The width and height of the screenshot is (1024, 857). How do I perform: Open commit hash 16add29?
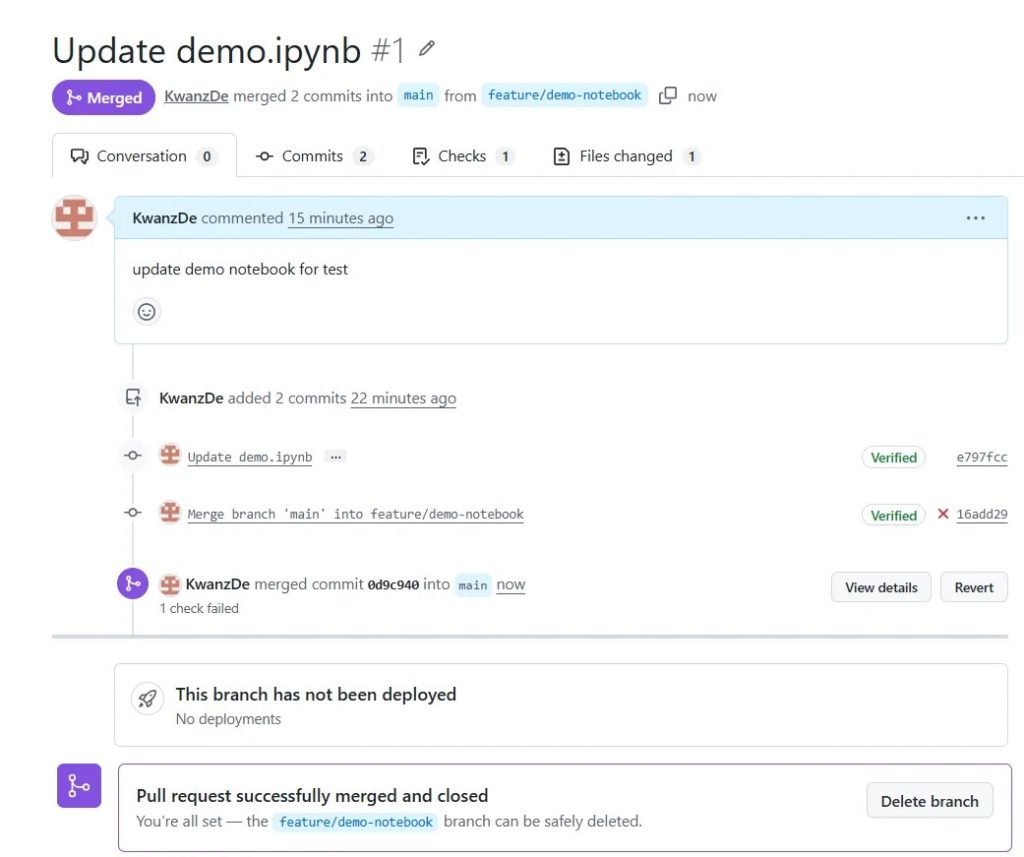(982, 514)
